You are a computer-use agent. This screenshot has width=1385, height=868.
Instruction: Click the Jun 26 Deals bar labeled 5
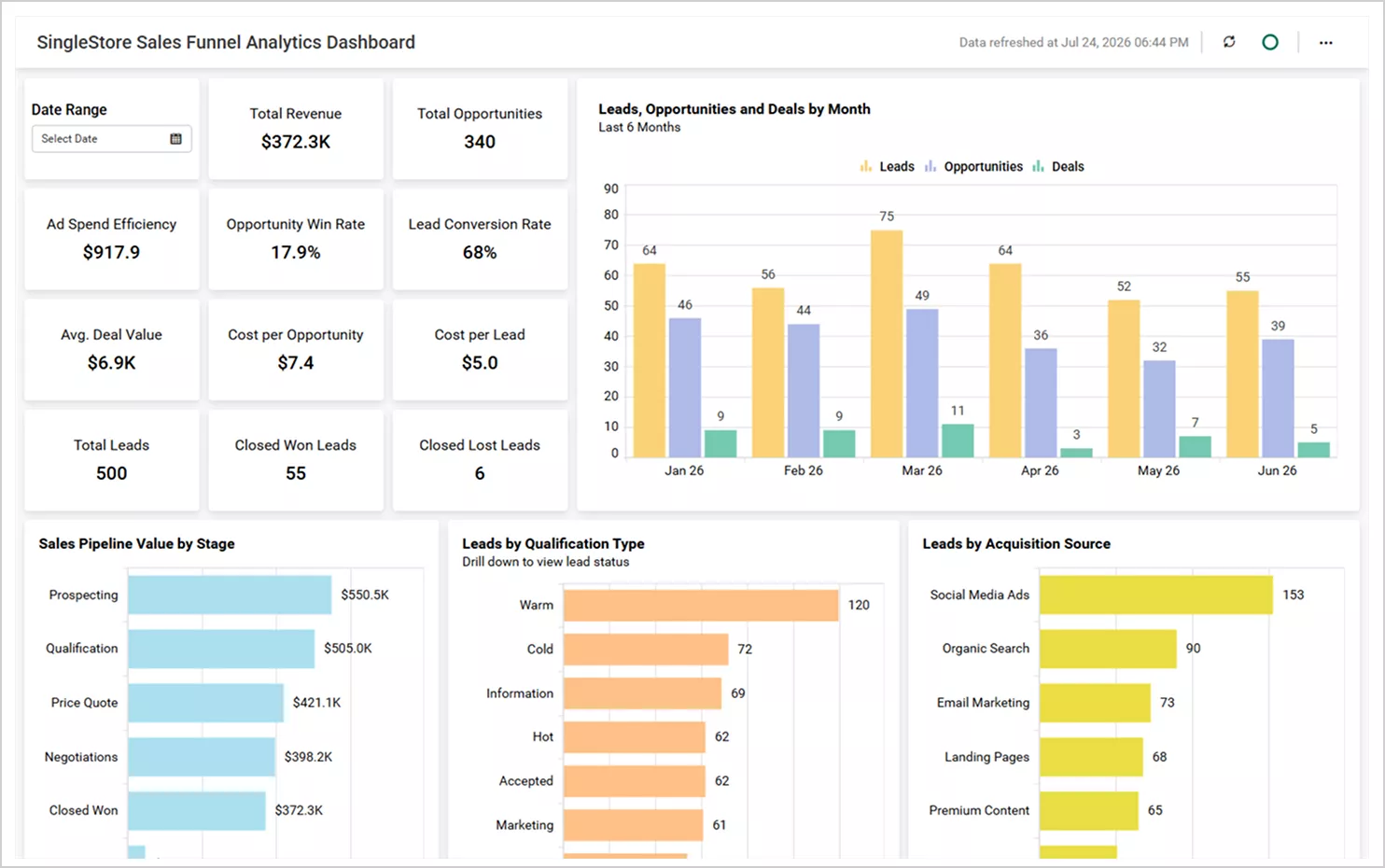click(x=1313, y=450)
